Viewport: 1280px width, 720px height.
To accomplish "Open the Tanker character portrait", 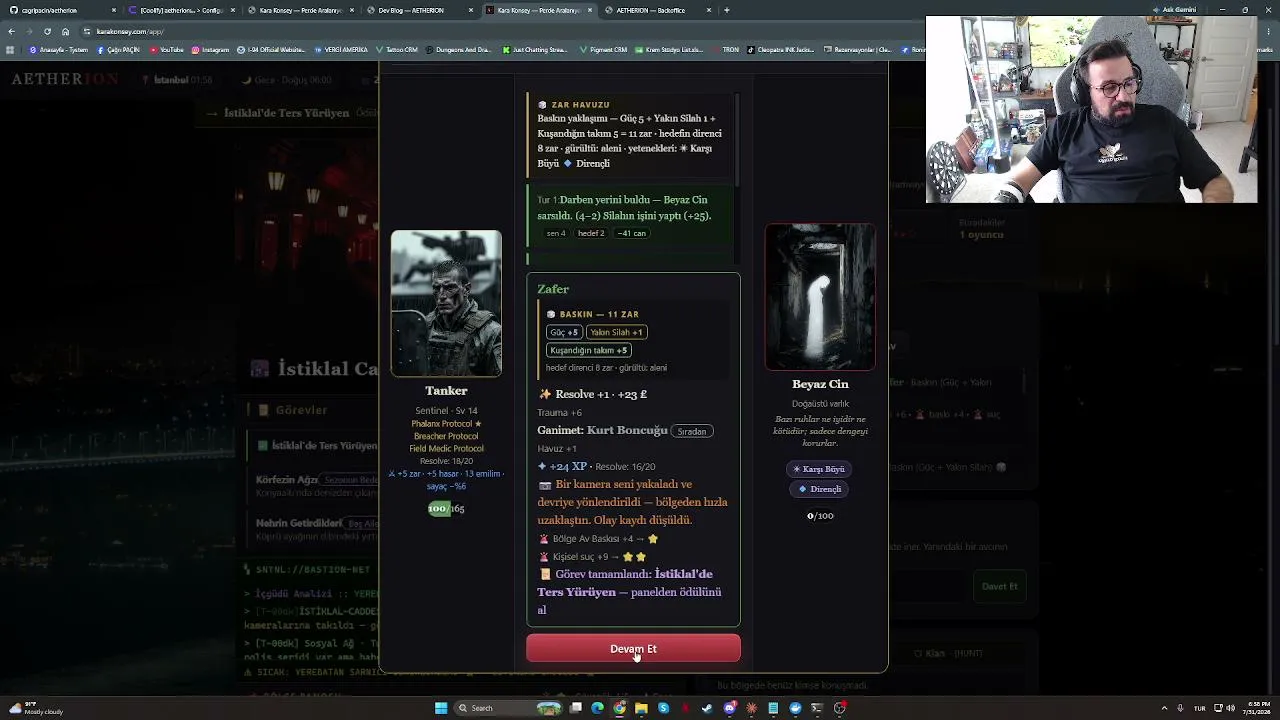I will coord(446,303).
